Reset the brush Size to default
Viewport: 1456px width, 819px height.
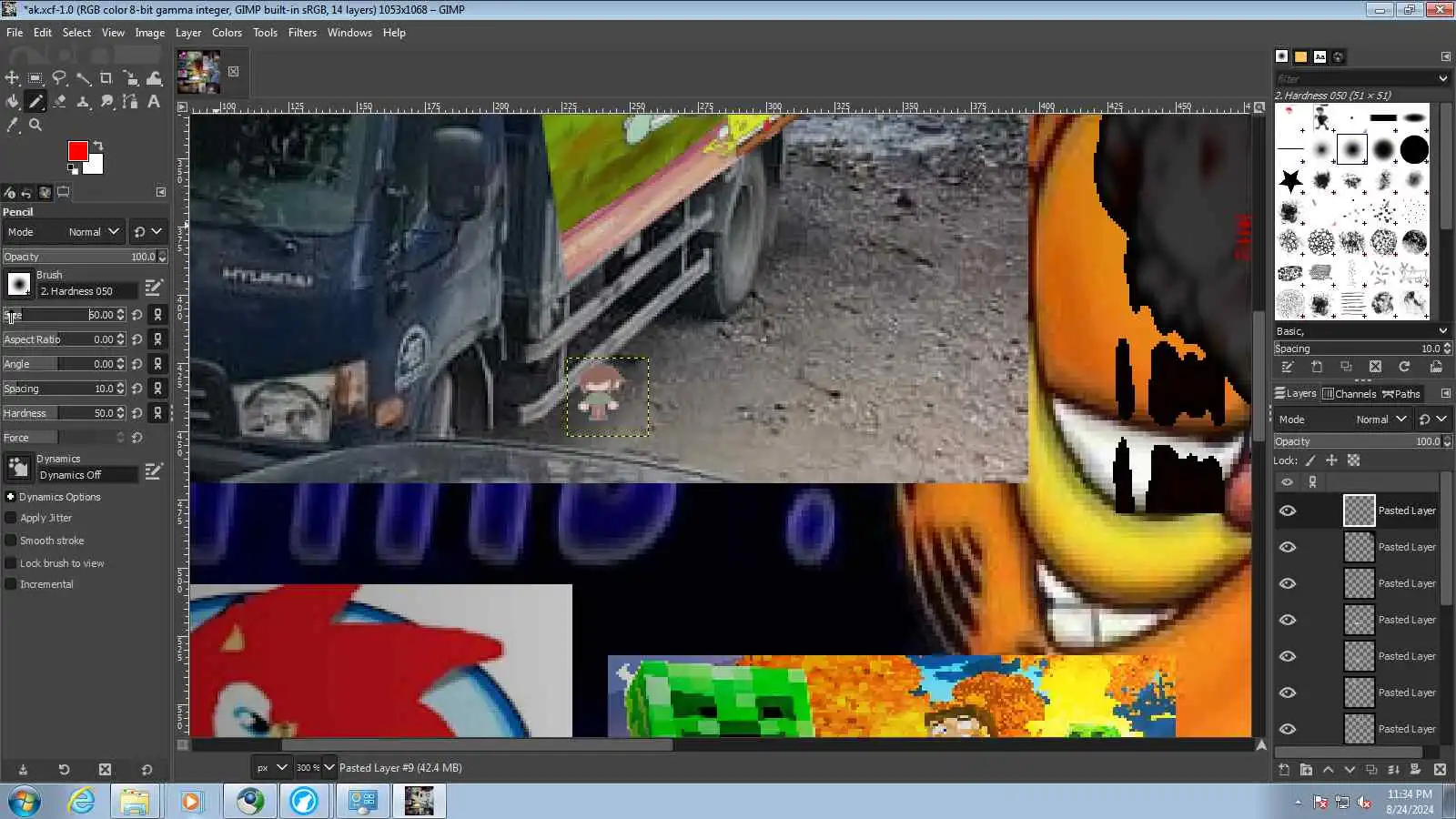(136, 315)
